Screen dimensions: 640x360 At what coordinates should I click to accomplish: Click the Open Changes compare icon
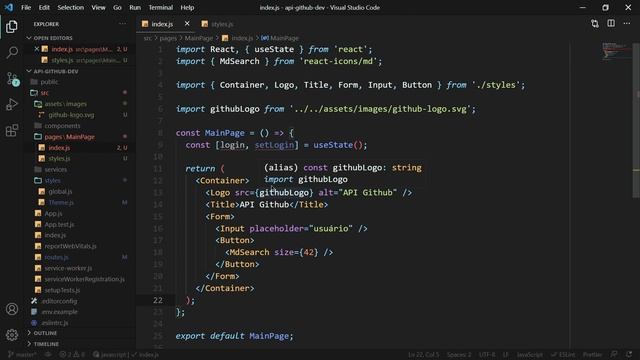pyautogui.click(x=595, y=24)
